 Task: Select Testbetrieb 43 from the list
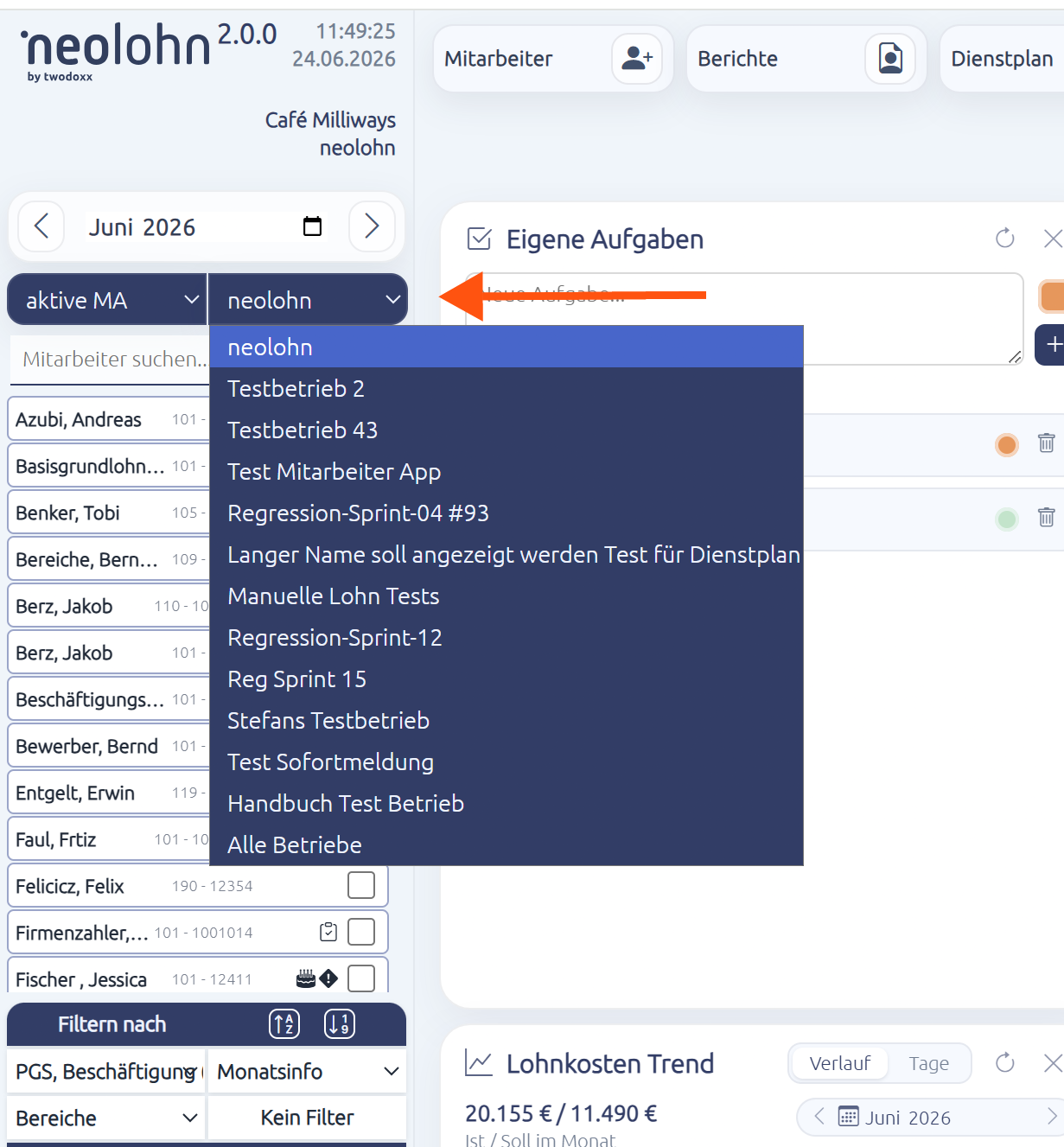(507, 430)
